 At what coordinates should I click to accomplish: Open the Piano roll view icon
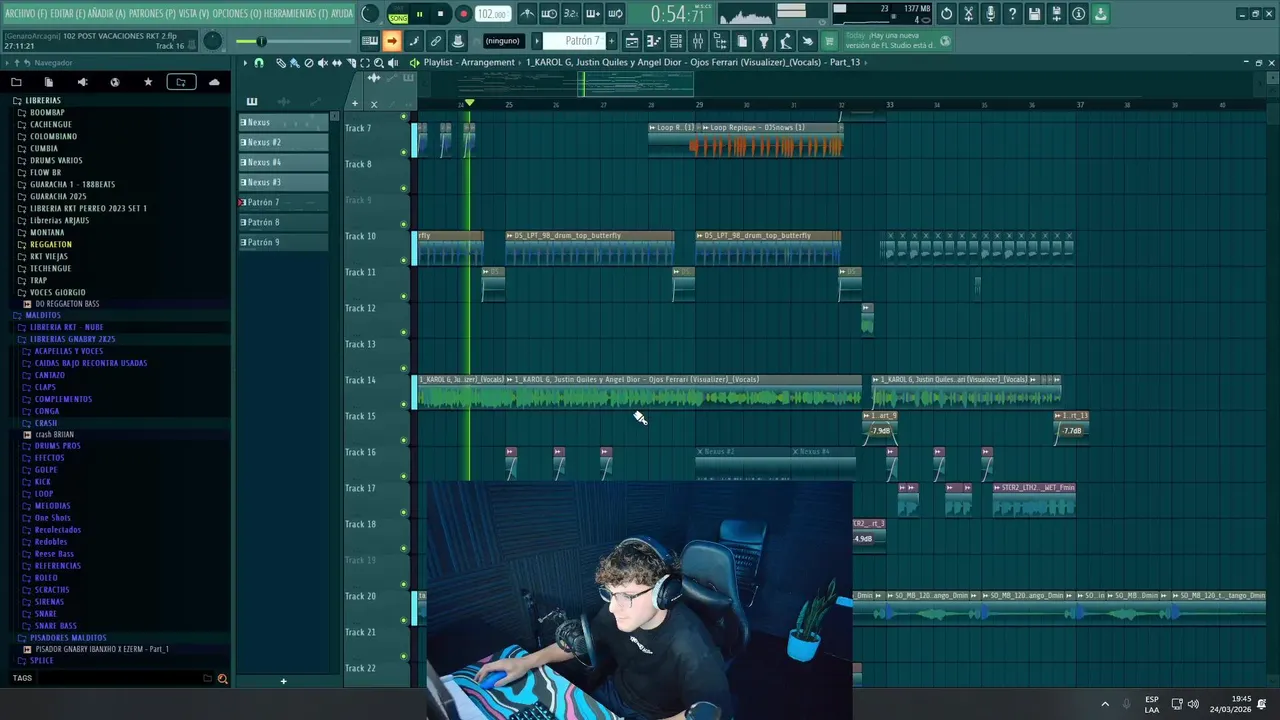point(653,41)
